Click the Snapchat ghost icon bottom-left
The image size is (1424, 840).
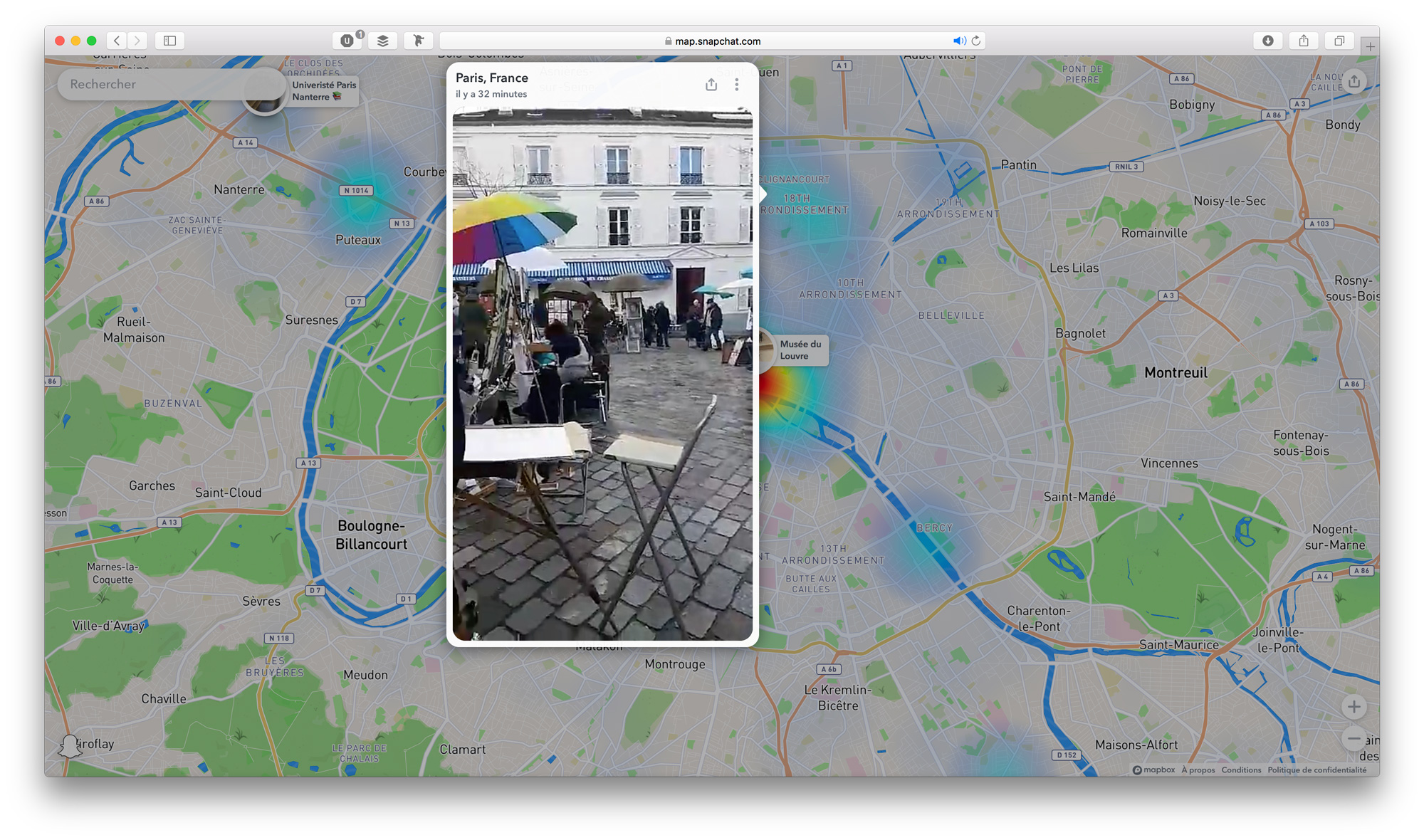(x=68, y=744)
